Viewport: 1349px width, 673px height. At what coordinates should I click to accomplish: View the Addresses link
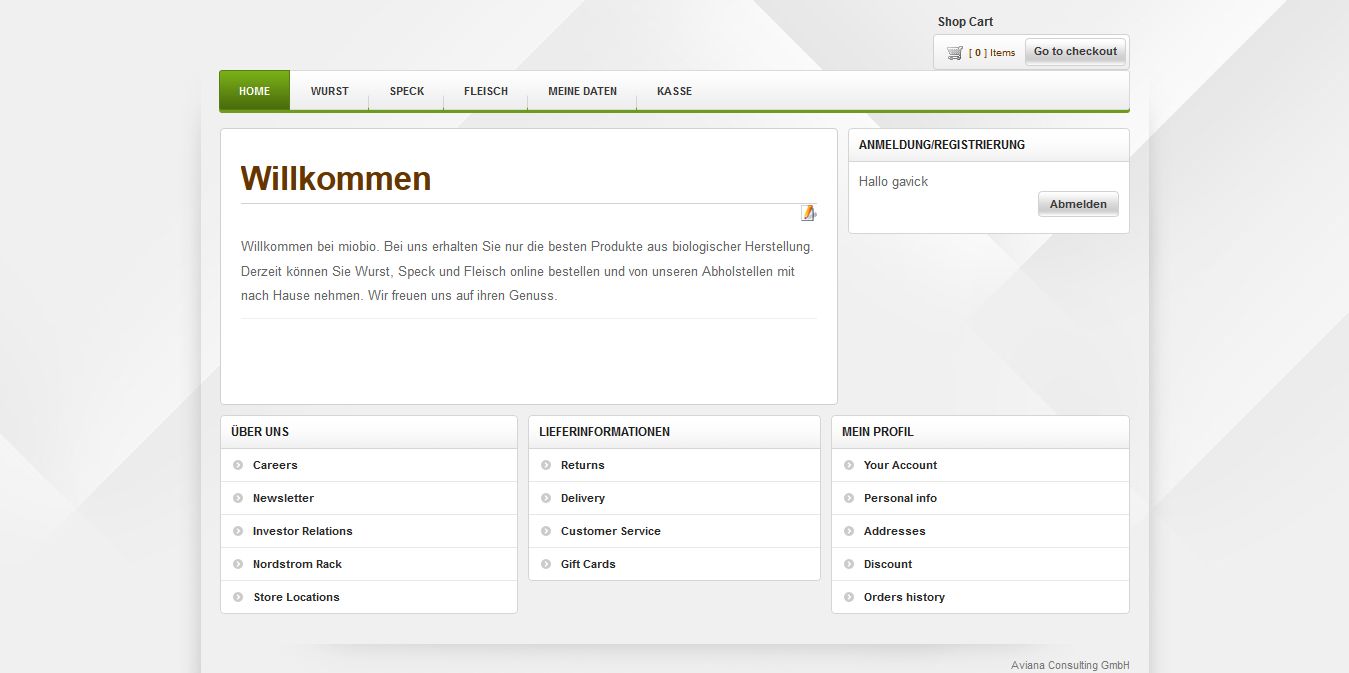895,531
